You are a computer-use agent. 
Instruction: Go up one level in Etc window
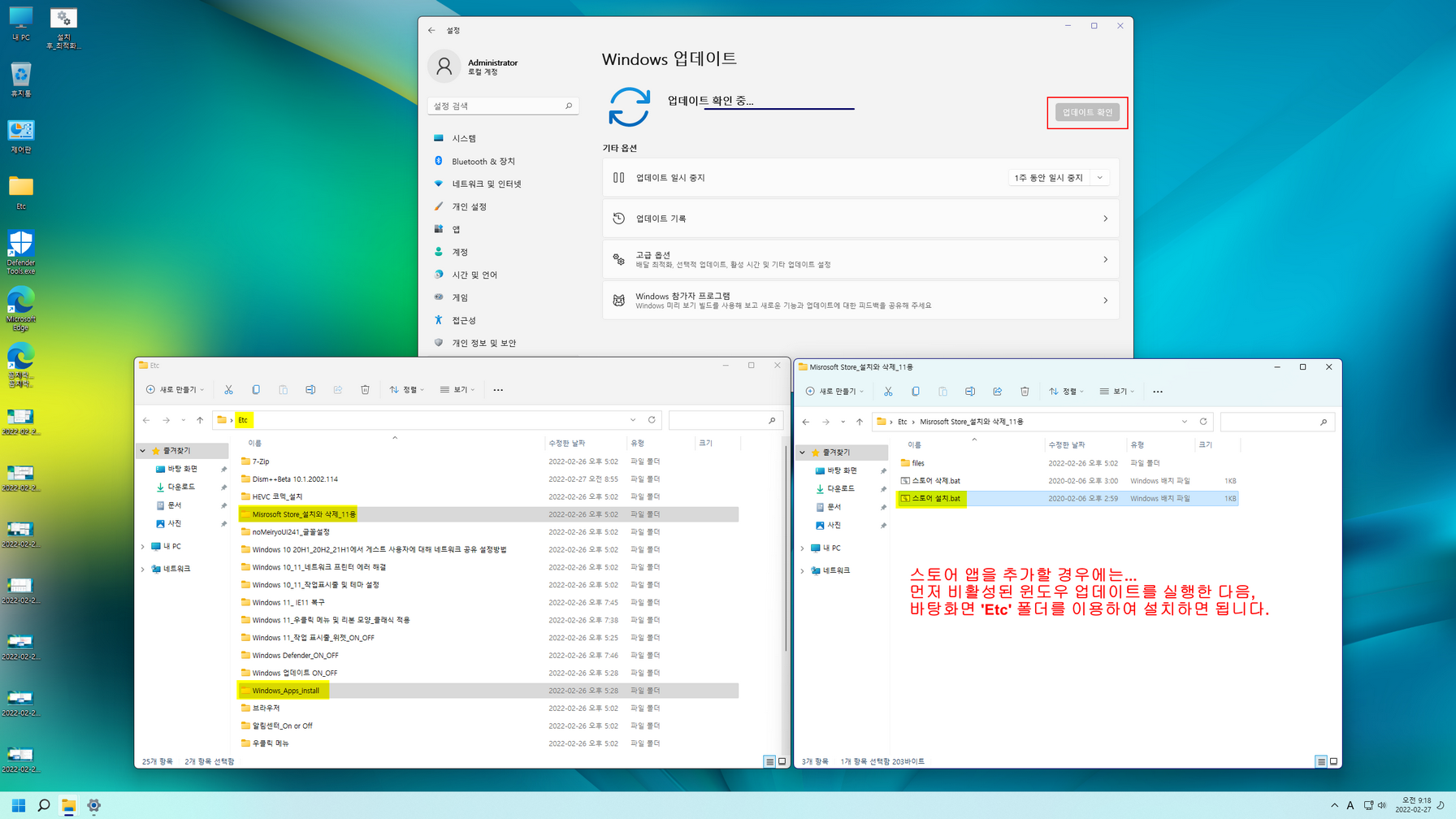(x=200, y=420)
